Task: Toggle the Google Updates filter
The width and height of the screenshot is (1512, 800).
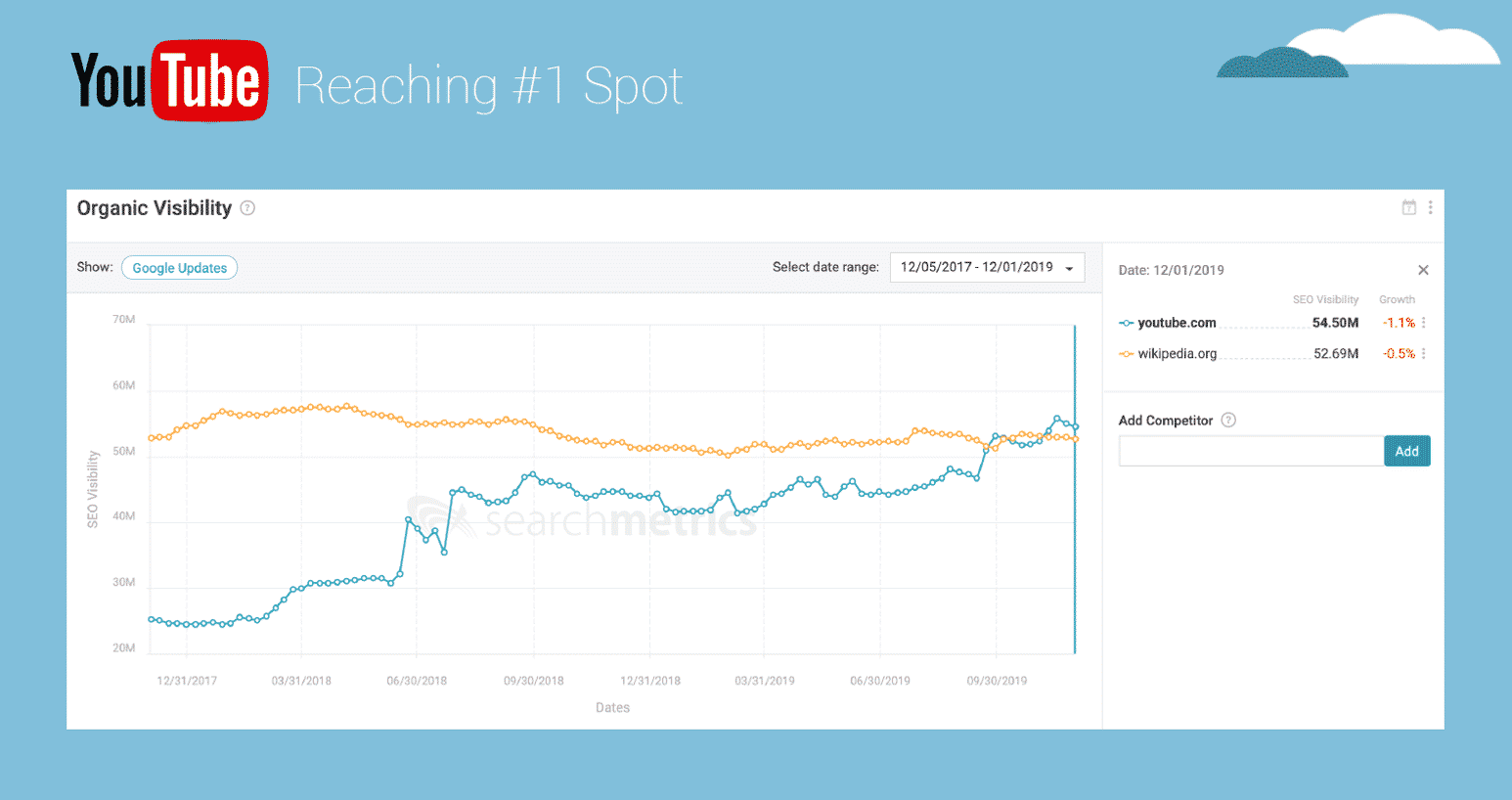Action: pyautogui.click(x=179, y=268)
